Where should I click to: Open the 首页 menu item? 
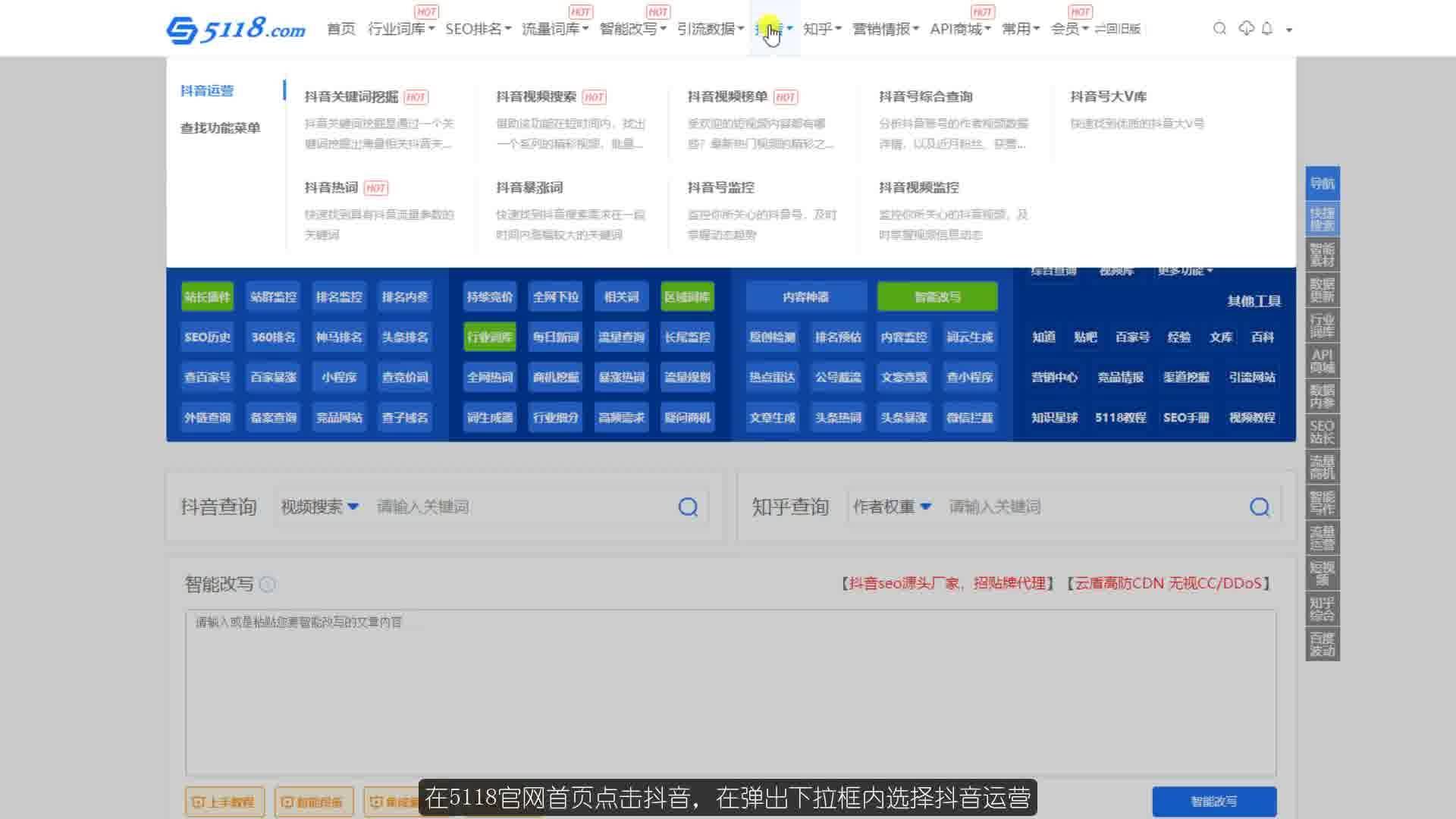click(x=341, y=29)
